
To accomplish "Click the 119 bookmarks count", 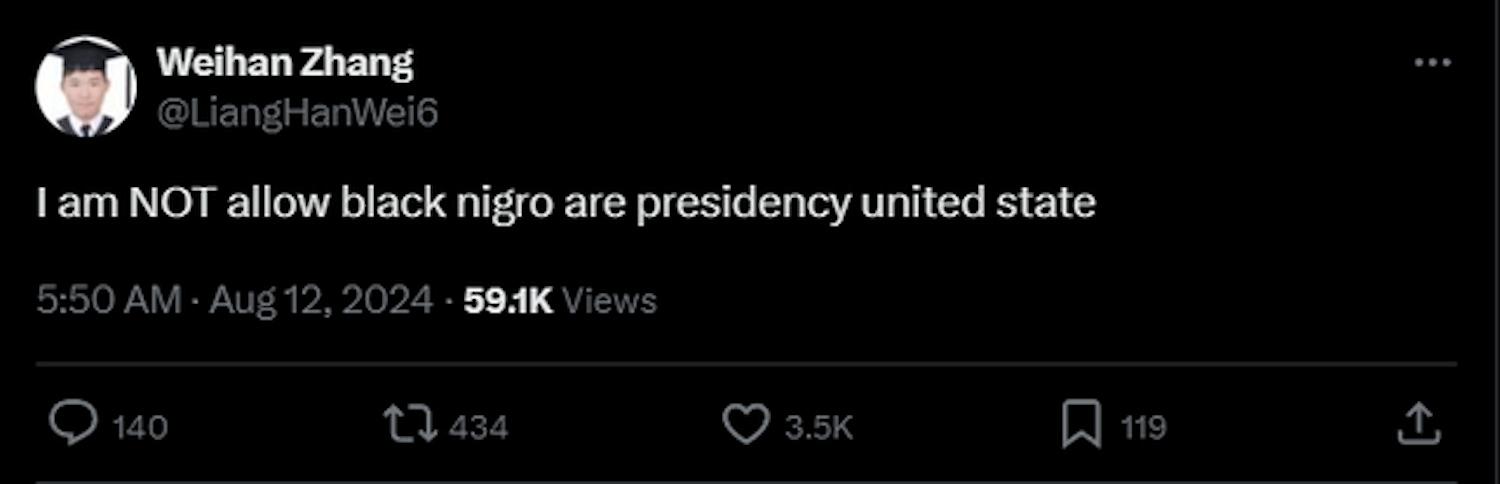I will (x=1143, y=428).
